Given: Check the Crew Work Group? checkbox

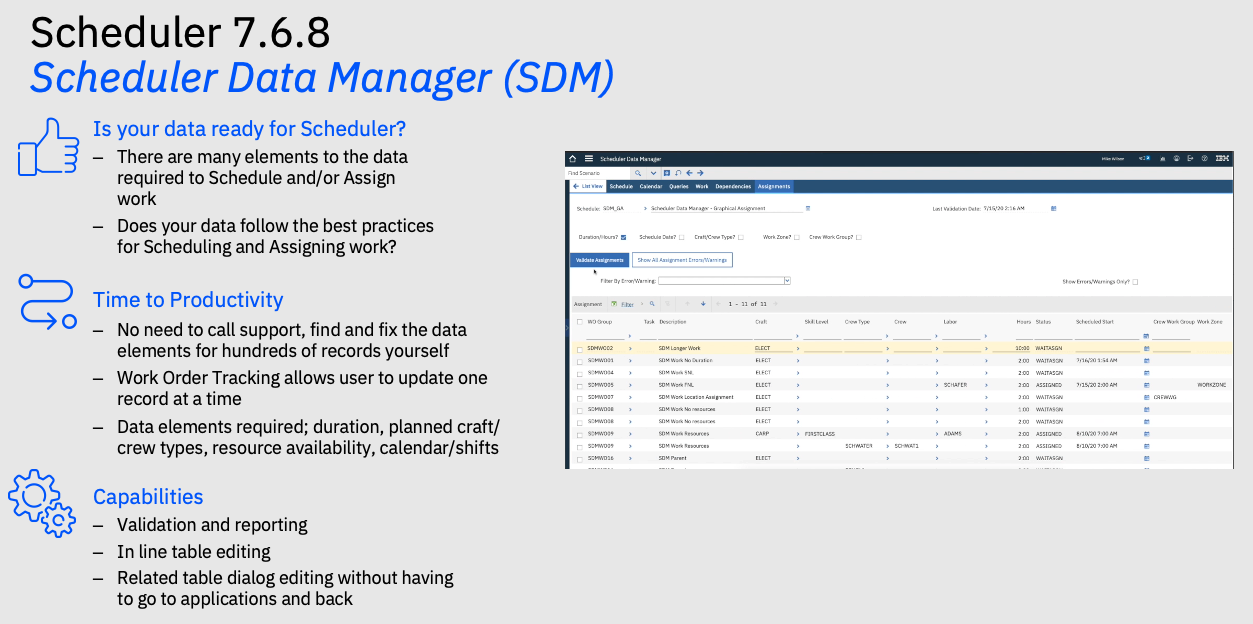Looking at the screenshot, I should point(859,237).
